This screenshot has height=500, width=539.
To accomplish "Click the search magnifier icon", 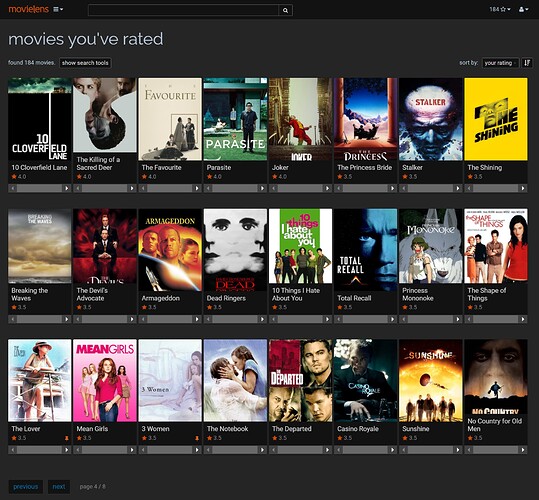I will pos(285,10).
